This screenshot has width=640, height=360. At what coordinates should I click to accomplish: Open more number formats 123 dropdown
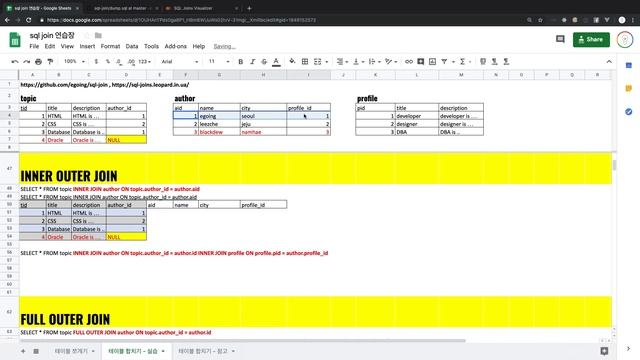(144, 62)
